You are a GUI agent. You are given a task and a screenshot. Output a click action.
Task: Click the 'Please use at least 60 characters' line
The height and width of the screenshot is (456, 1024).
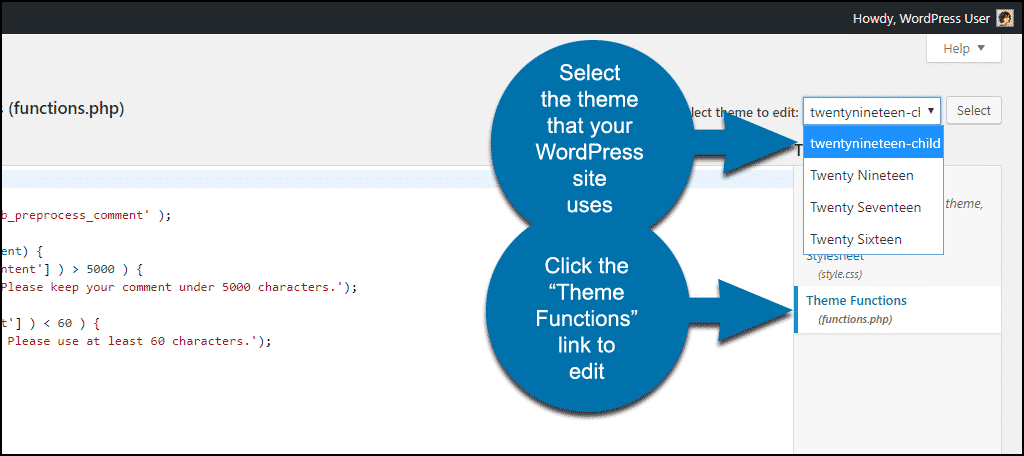point(135,341)
